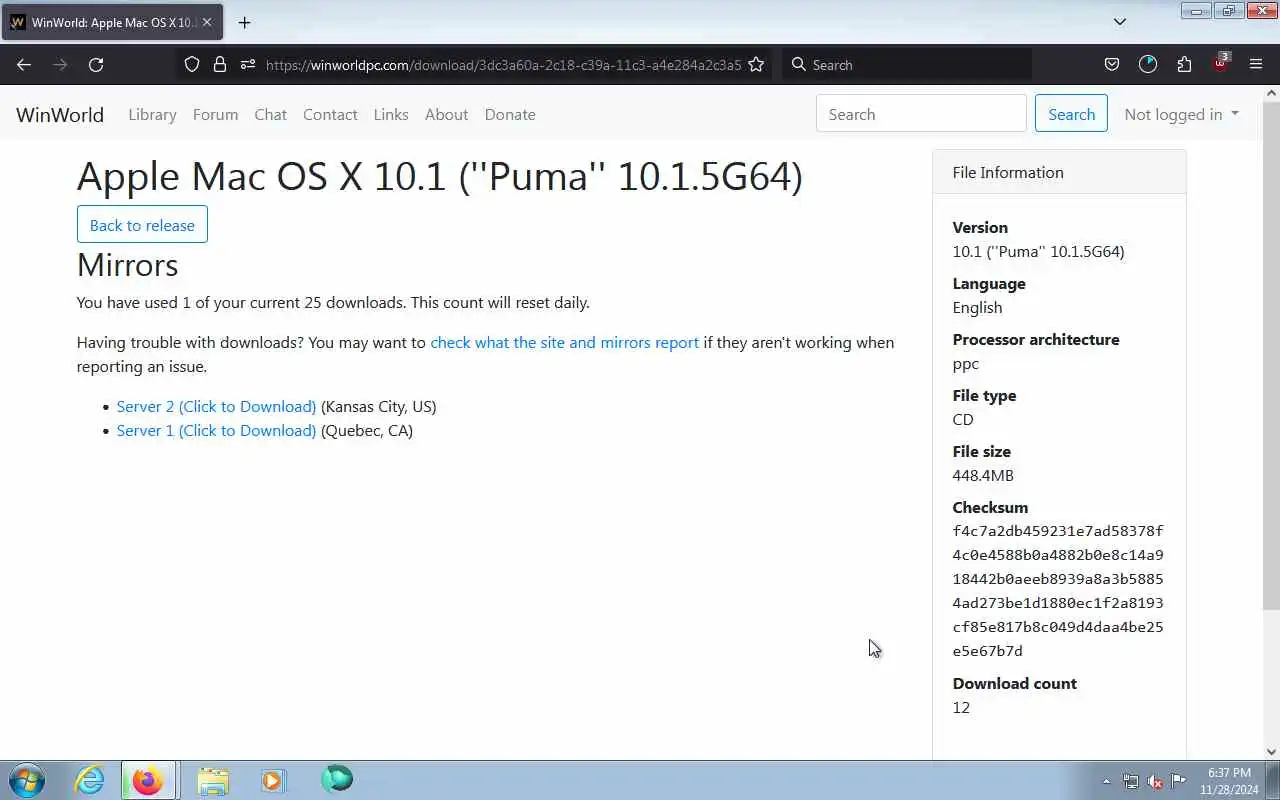Bookmark this page with the star icon
Image resolution: width=1280 pixels, height=800 pixels.
(756, 64)
